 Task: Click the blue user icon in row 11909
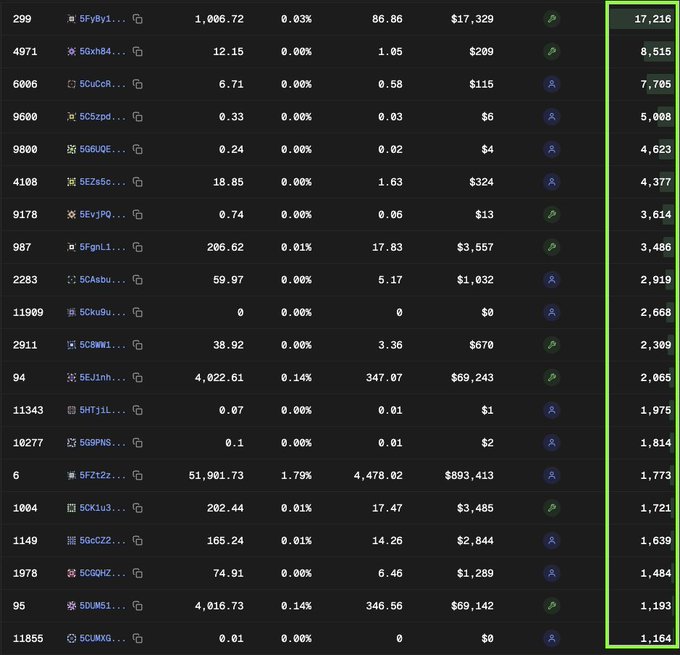552,312
